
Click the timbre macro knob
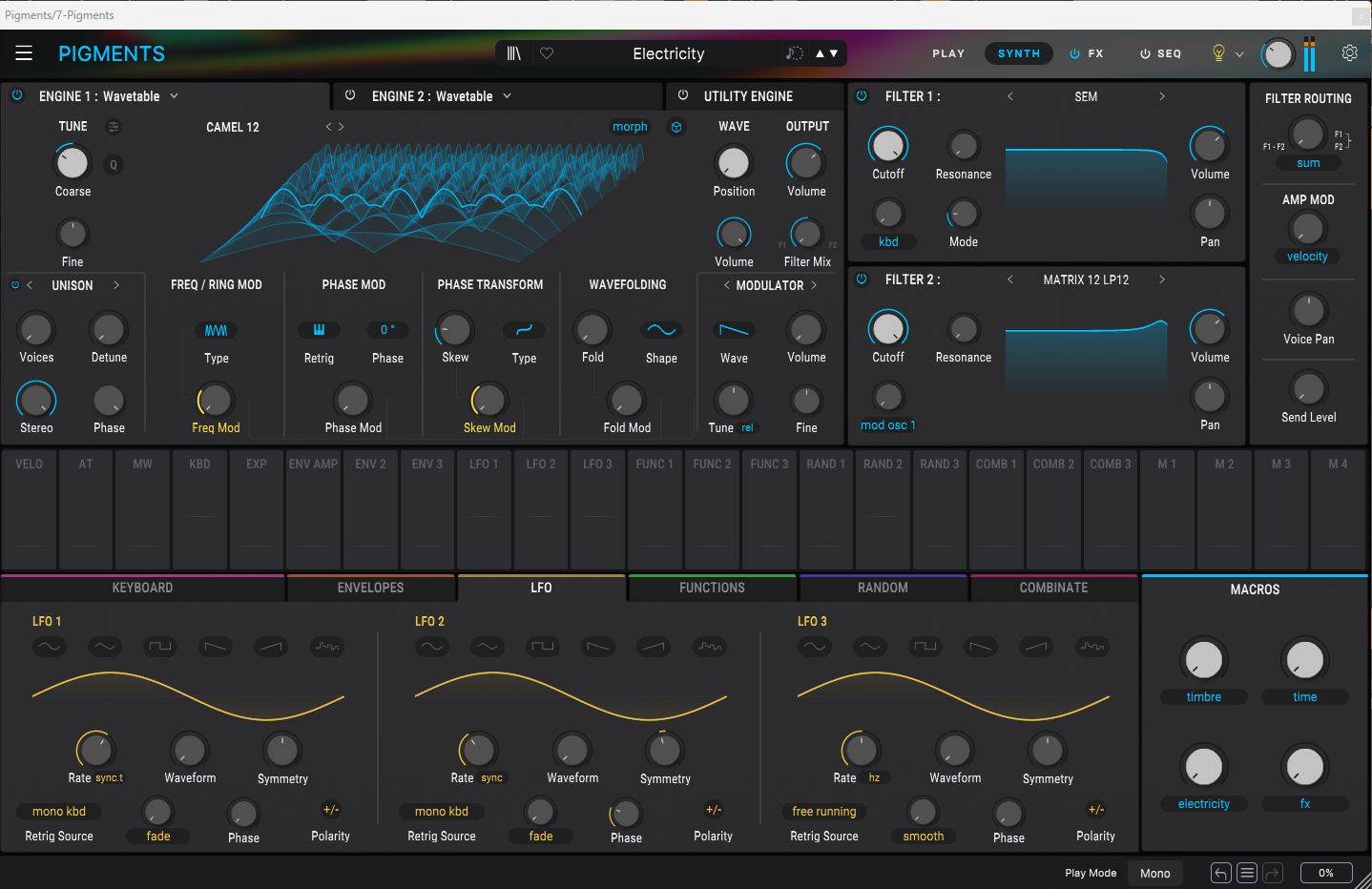tap(1204, 660)
